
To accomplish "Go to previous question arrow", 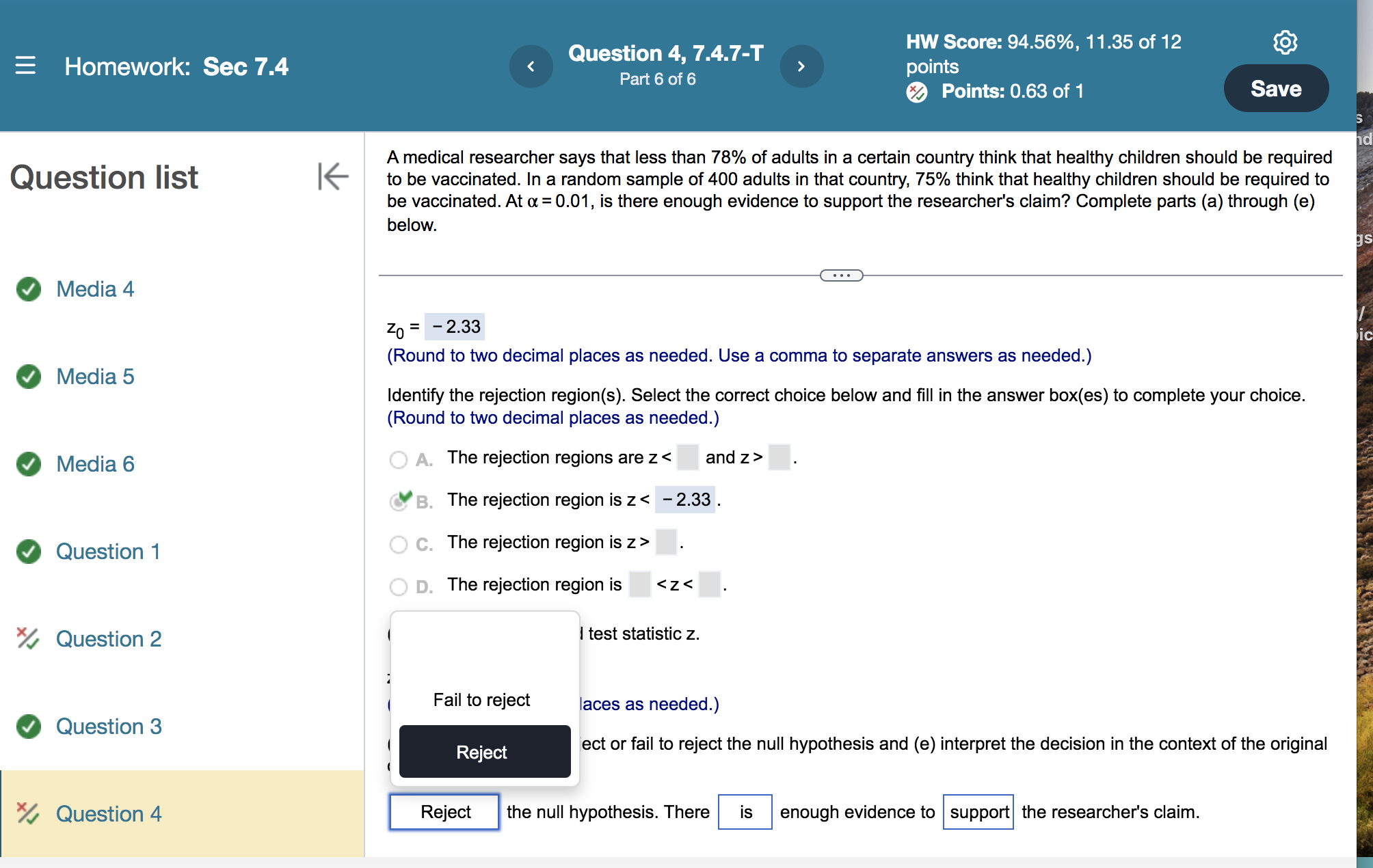I will pos(531,66).
